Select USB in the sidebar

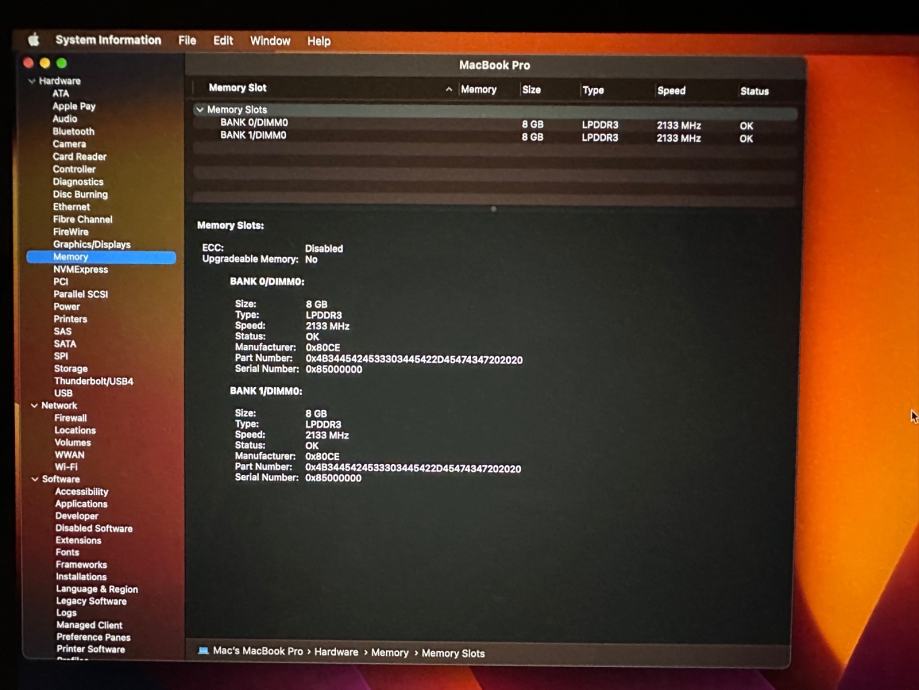click(x=63, y=393)
